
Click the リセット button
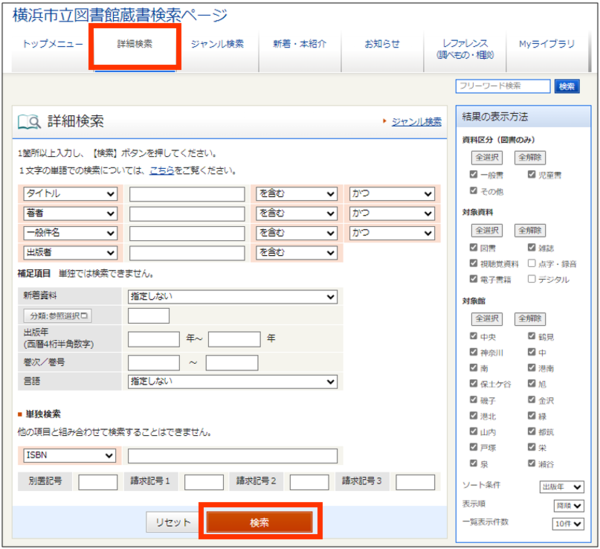172,522
